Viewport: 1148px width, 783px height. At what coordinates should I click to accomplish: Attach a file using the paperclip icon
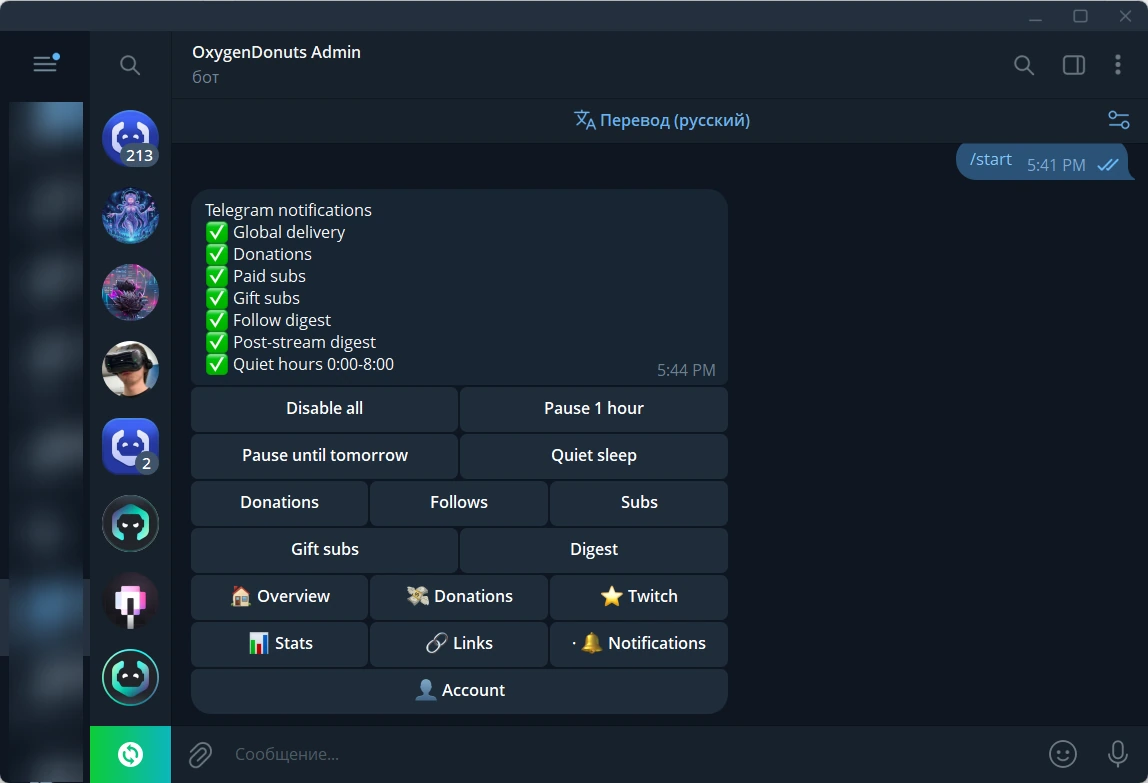coord(200,754)
